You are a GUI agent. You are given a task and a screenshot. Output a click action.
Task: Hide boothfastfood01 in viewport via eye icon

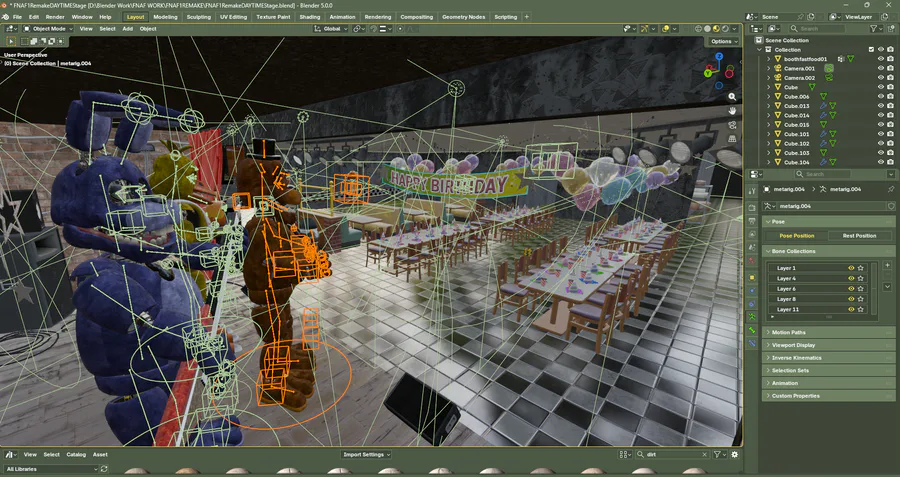click(x=880, y=59)
